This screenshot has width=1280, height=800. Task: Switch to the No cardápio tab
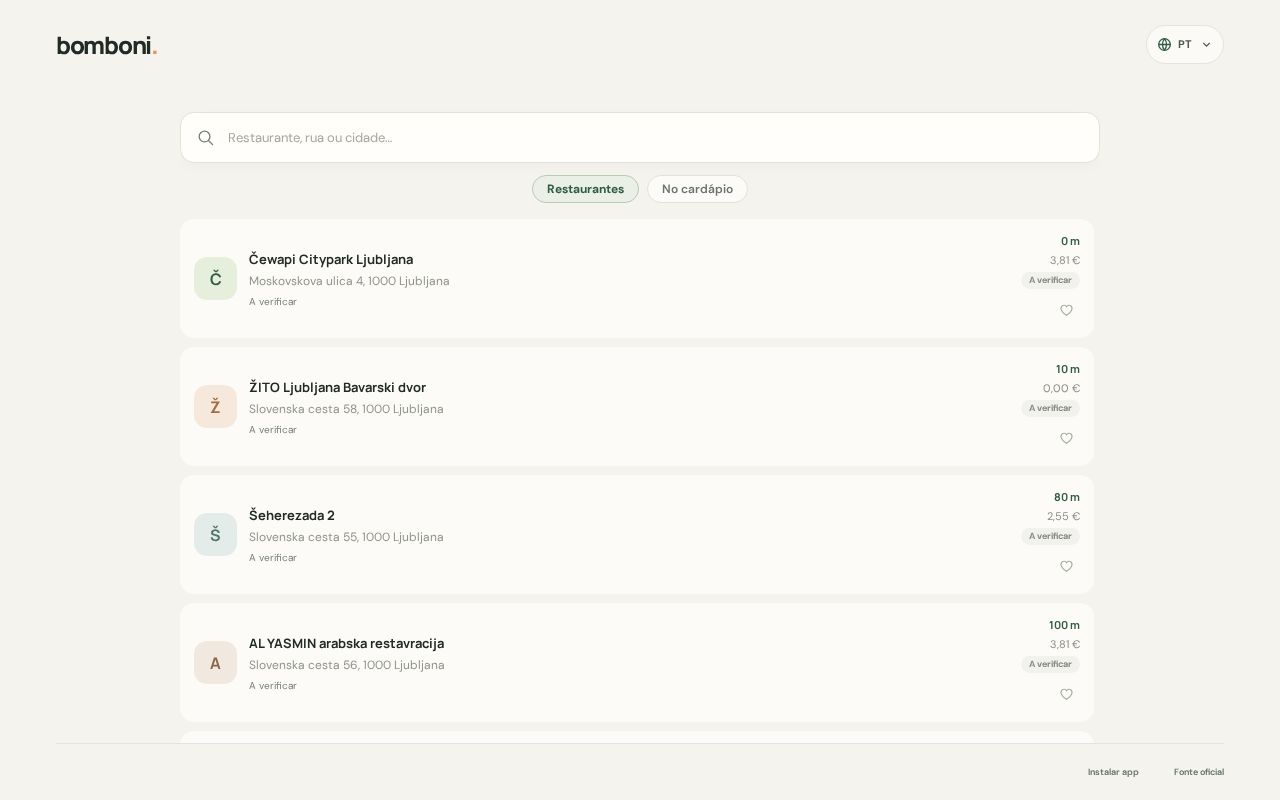click(x=697, y=189)
